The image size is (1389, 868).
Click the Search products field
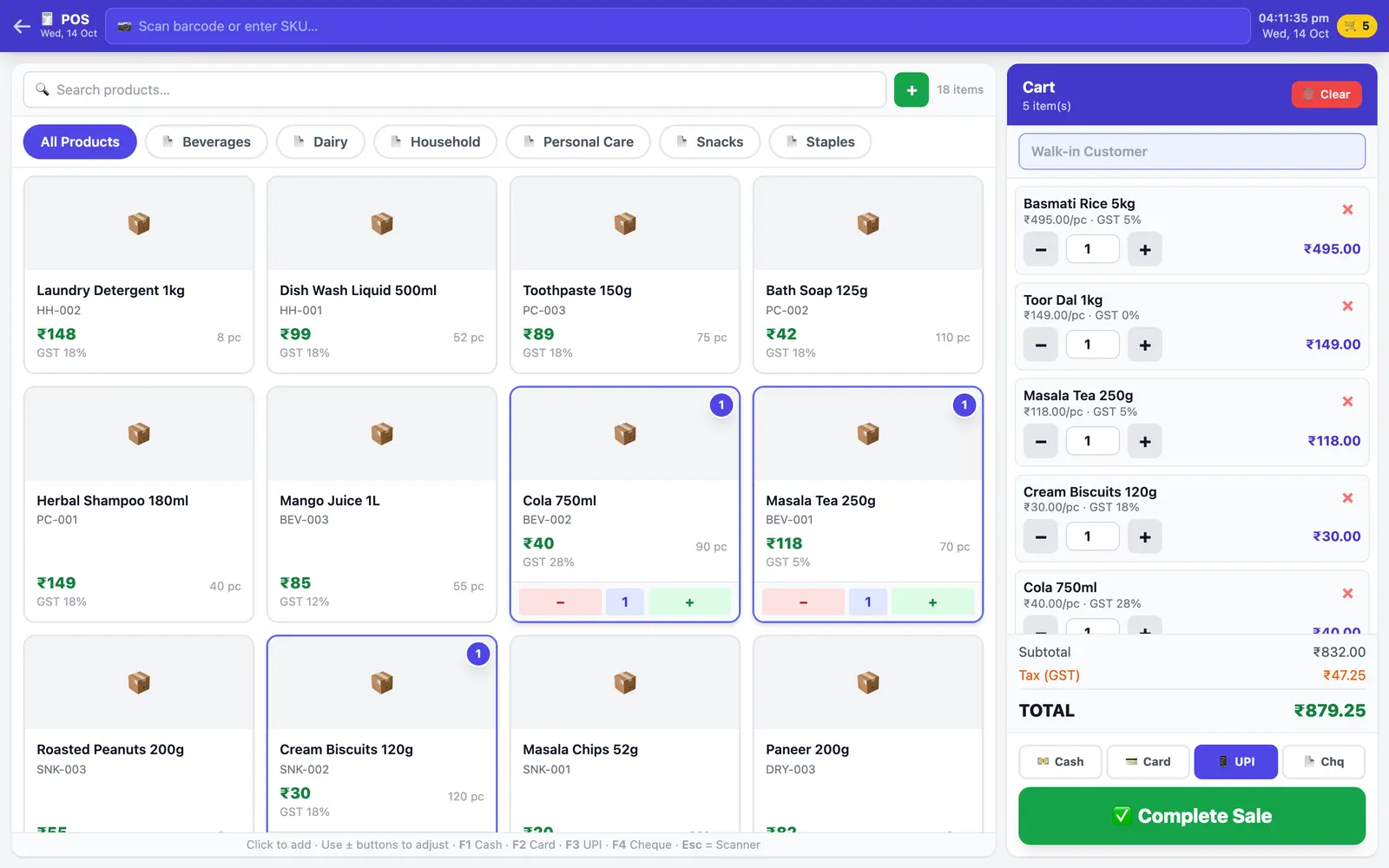tap(454, 89)
